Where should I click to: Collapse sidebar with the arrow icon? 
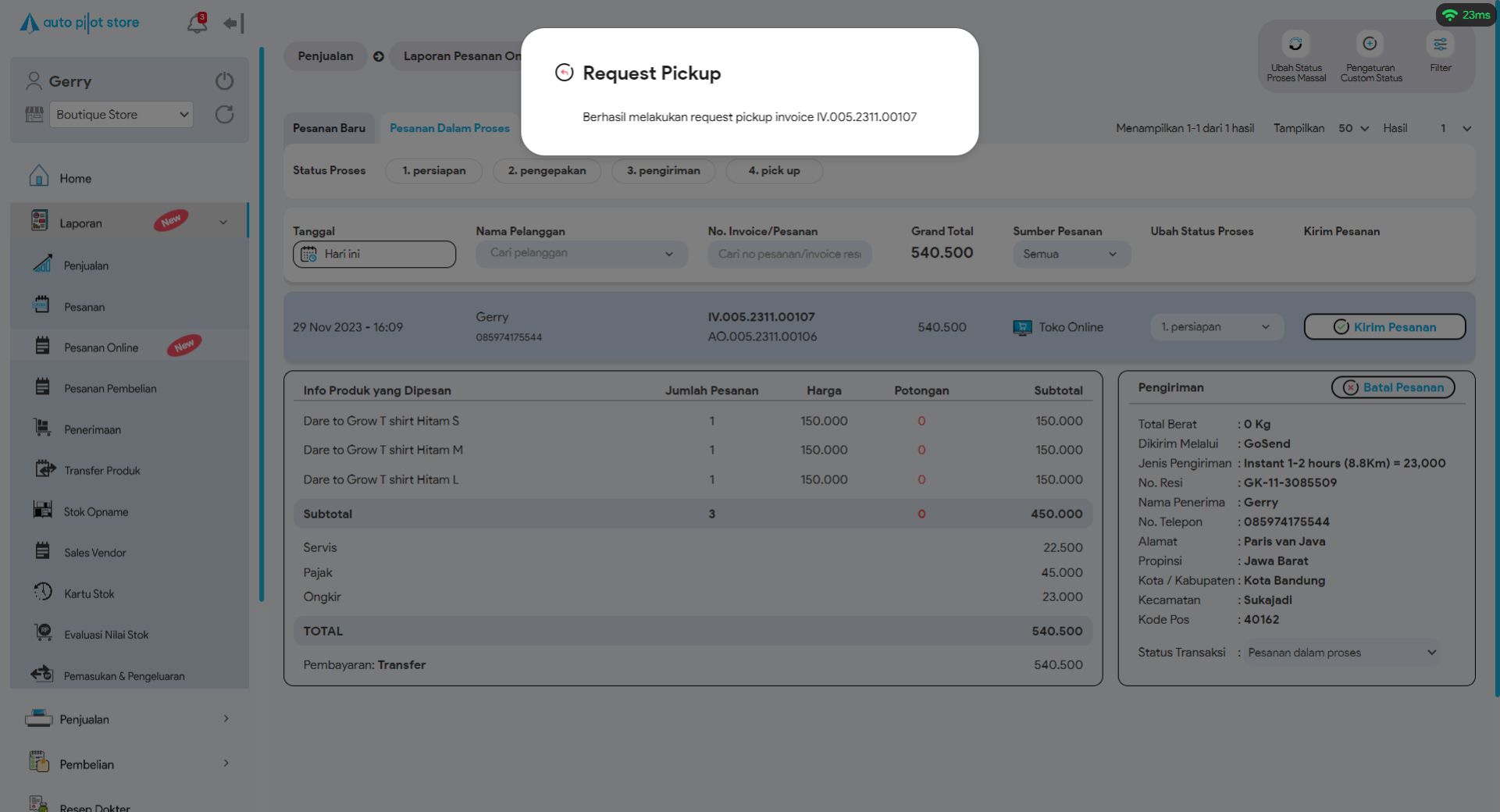(233, 23)
